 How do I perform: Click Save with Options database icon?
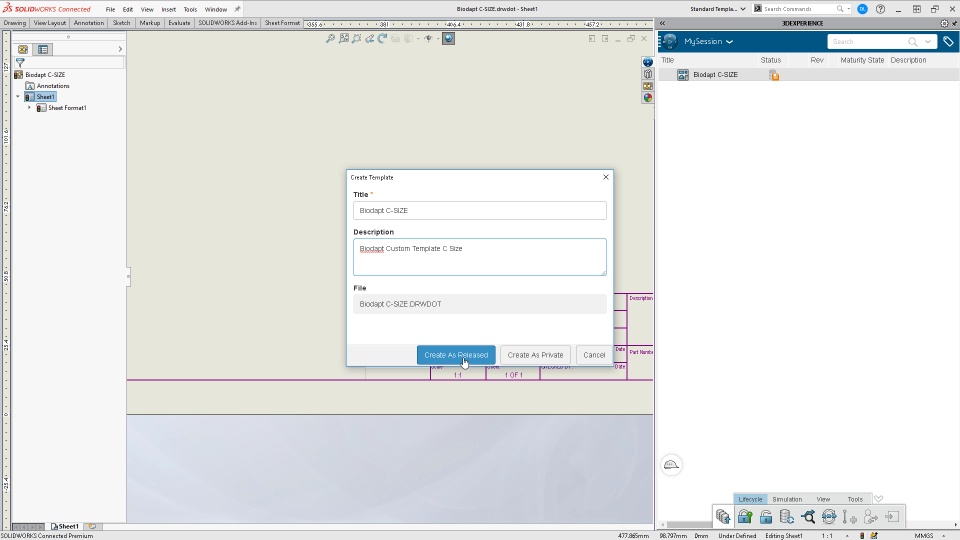pos(723,517)
